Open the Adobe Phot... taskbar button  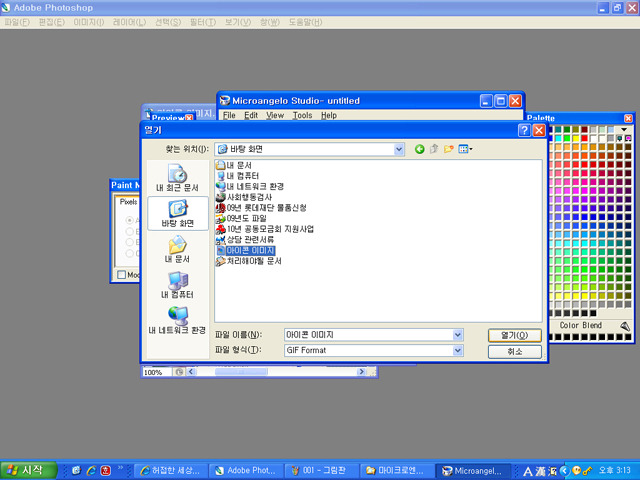pos(247,471)
